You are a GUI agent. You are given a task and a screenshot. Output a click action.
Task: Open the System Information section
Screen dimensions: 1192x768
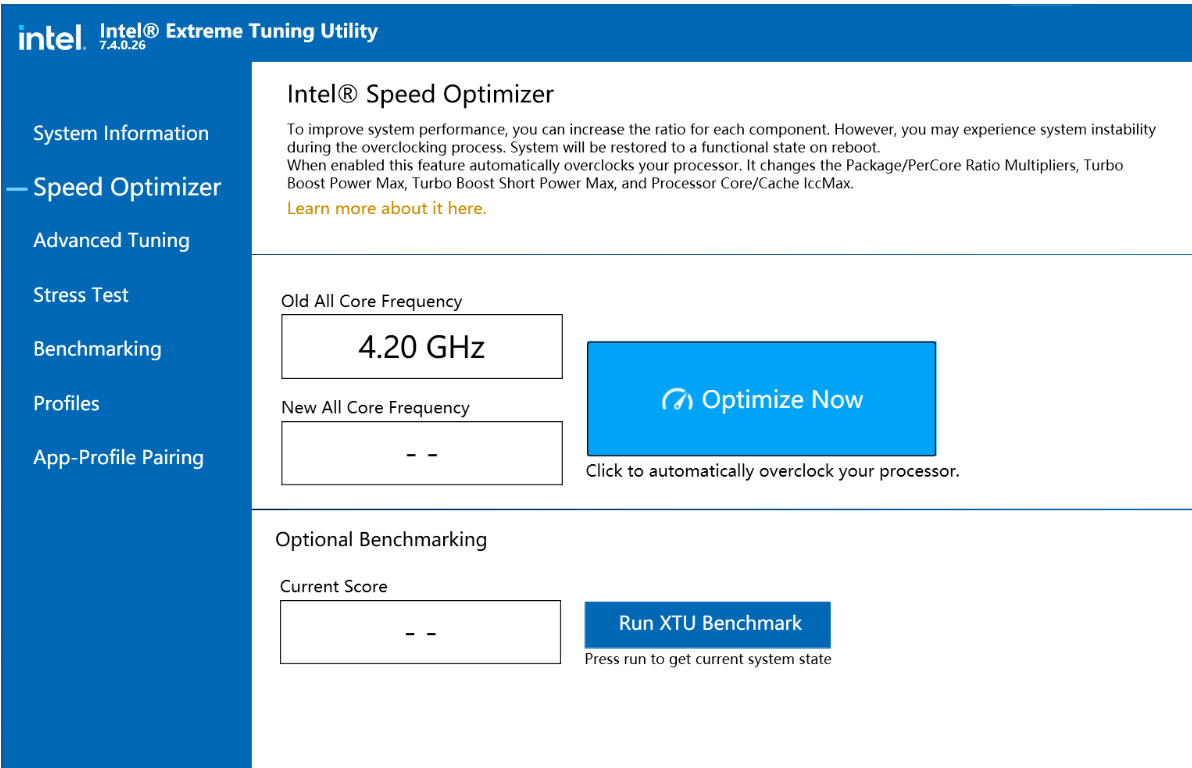tap(120, 132)
